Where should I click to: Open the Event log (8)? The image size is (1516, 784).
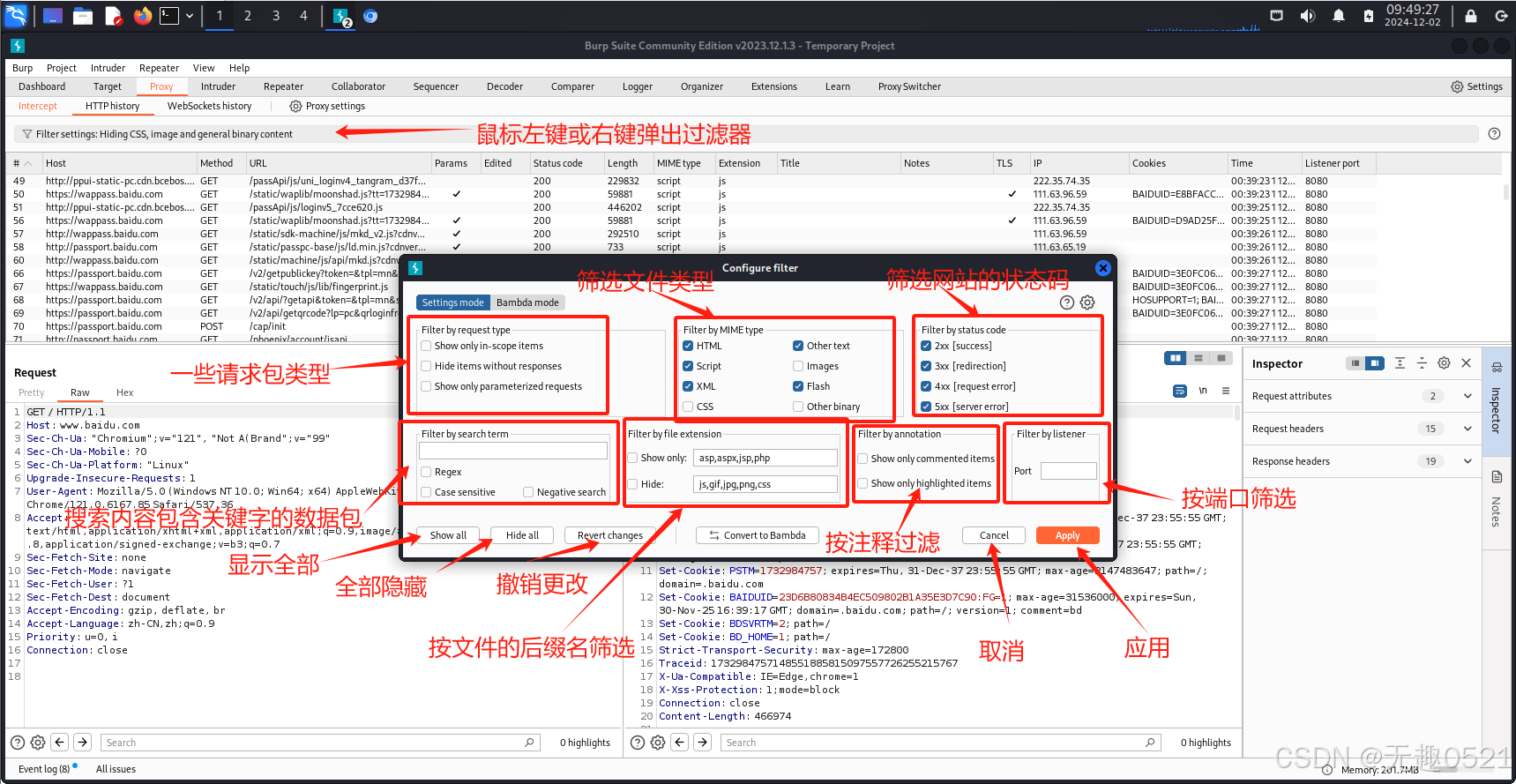pos(44,769)
